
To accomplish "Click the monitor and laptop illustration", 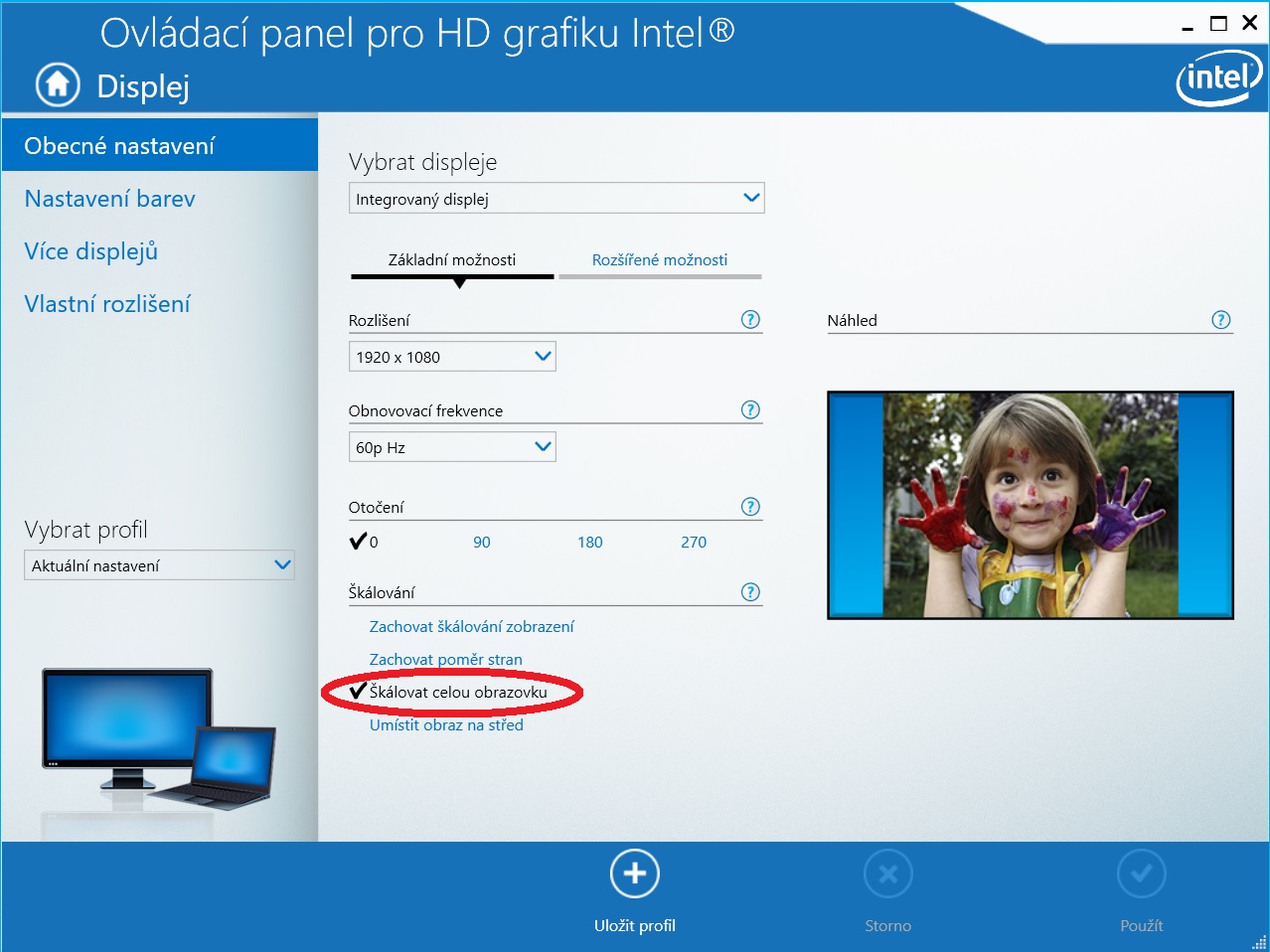I will coord(159,739).
